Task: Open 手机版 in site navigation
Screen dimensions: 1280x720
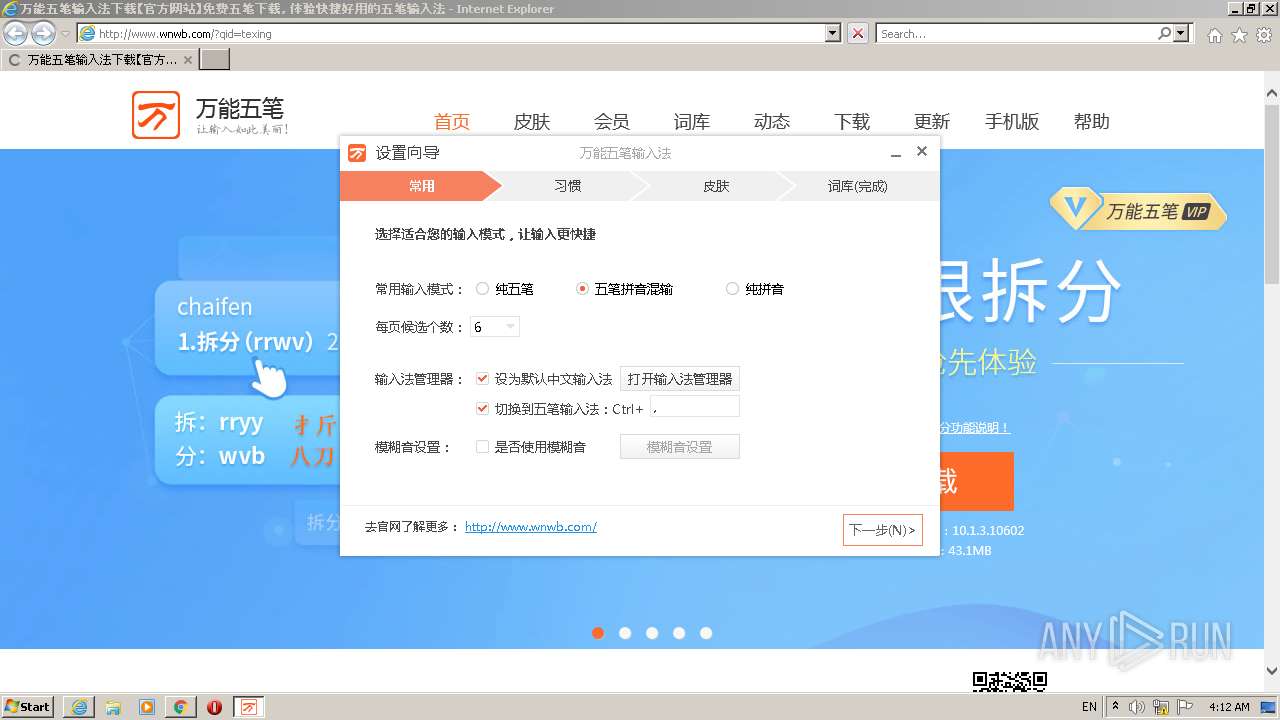Action: tap(1012, 122)
